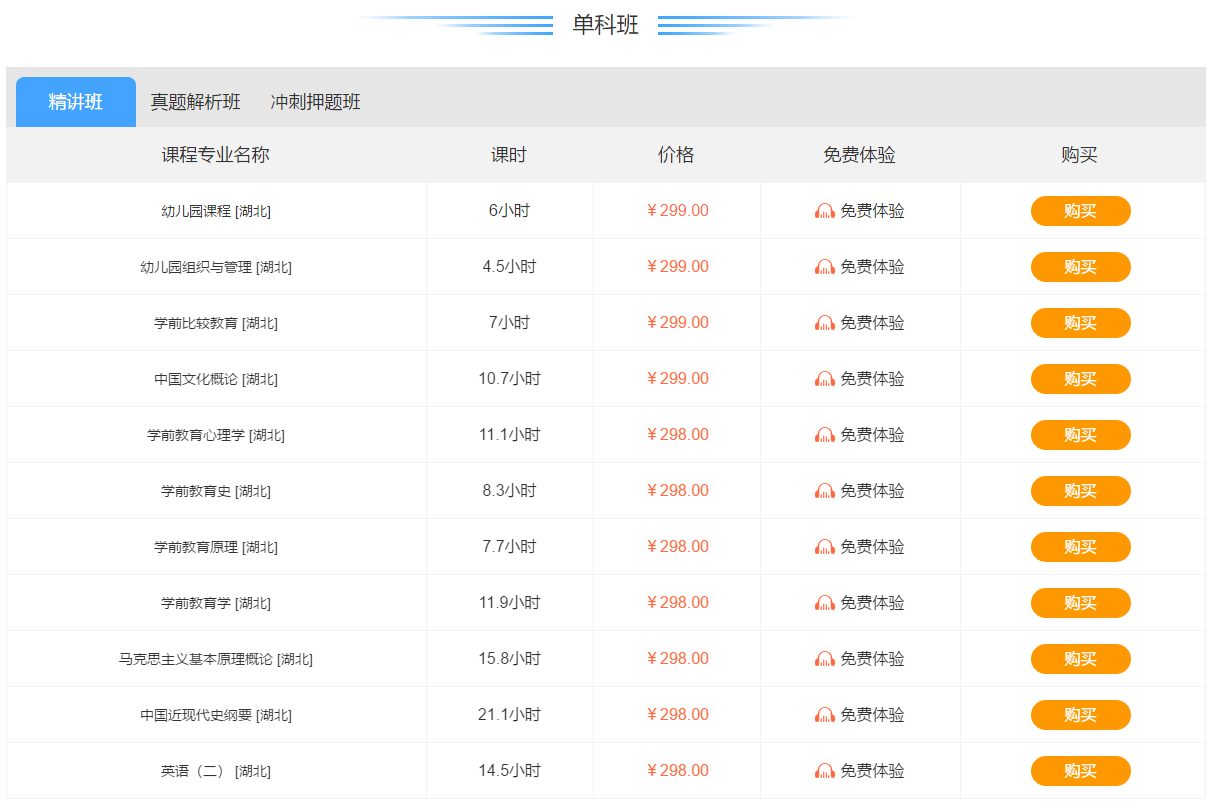The height and width of the screenshot is (812, 1212).
Task: Click course name 英语（二） [湖北]
Action: pos(216,771)
